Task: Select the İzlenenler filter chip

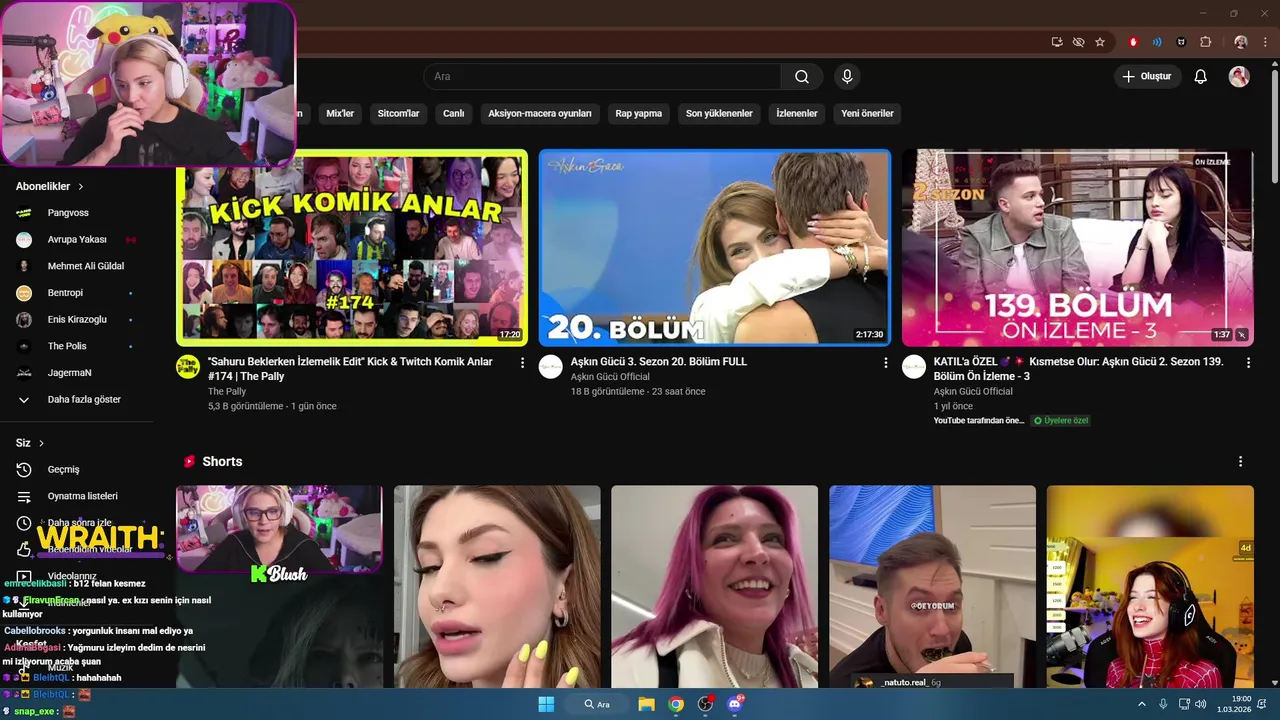Action: point(797,114)
